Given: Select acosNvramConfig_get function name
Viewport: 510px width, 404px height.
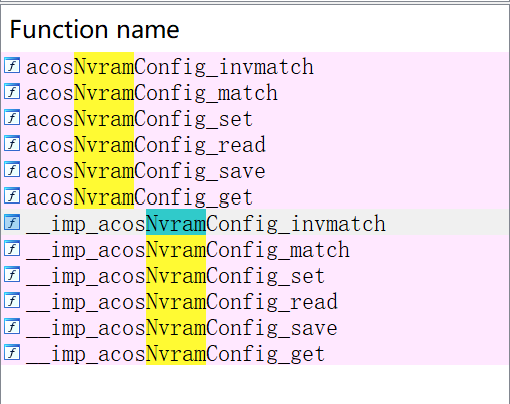Looking at the screenshot, I should click(139, 196).
